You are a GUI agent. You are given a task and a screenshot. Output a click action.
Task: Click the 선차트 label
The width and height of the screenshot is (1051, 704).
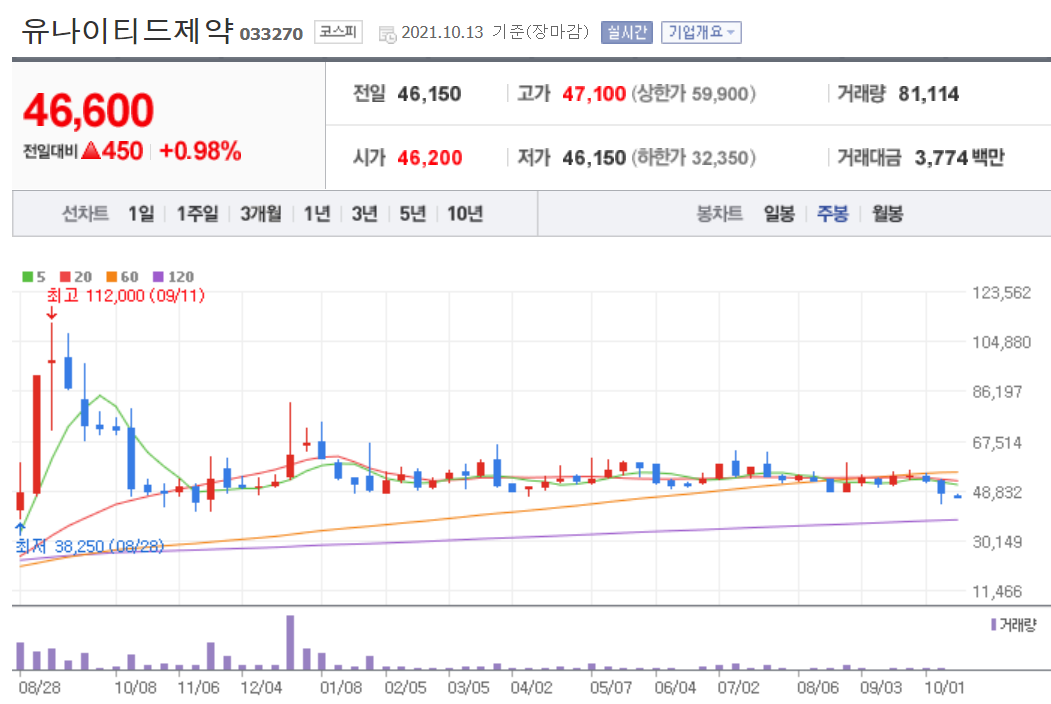click(x=85, y=214)
